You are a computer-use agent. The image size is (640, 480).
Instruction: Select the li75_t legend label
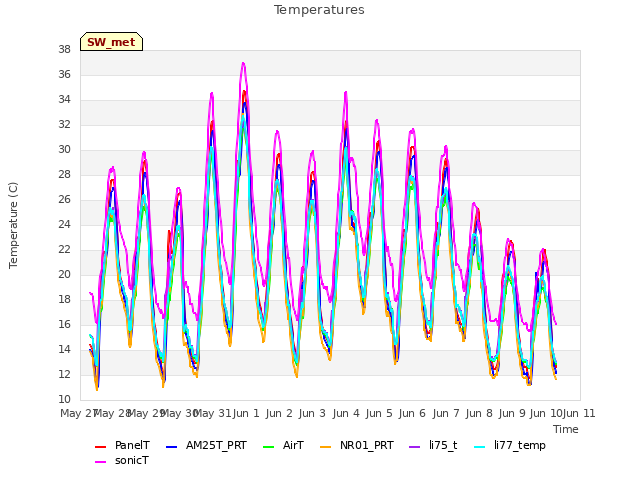tap(443, 445)
